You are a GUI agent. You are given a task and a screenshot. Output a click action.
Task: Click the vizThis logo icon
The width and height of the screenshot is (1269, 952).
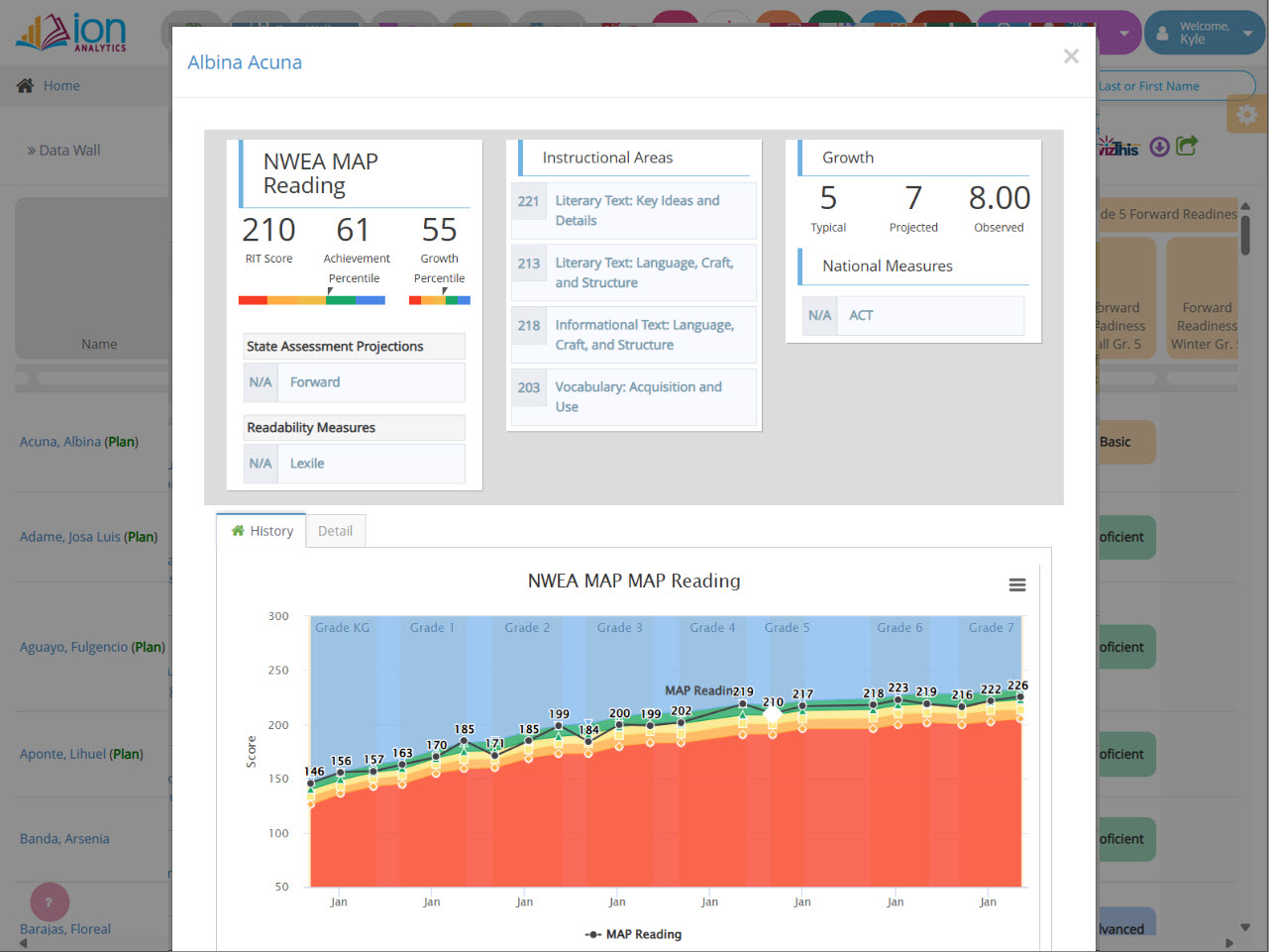pyautogui.click(x=1118, y=147)
